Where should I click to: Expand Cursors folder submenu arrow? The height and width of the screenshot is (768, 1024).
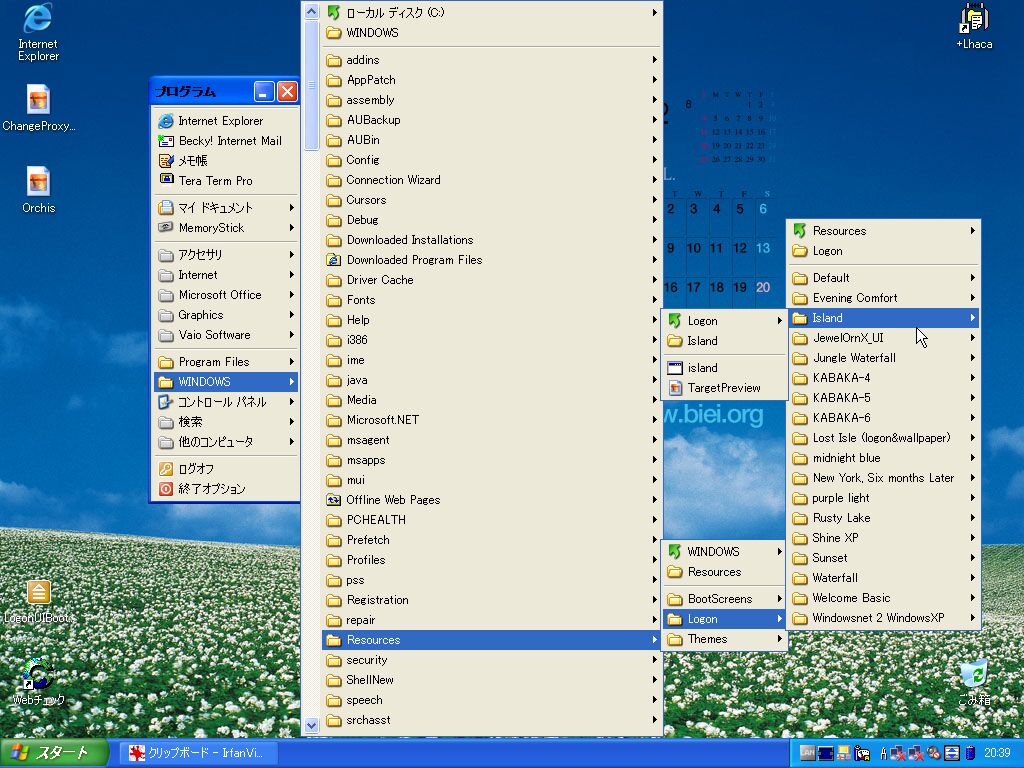654,200
